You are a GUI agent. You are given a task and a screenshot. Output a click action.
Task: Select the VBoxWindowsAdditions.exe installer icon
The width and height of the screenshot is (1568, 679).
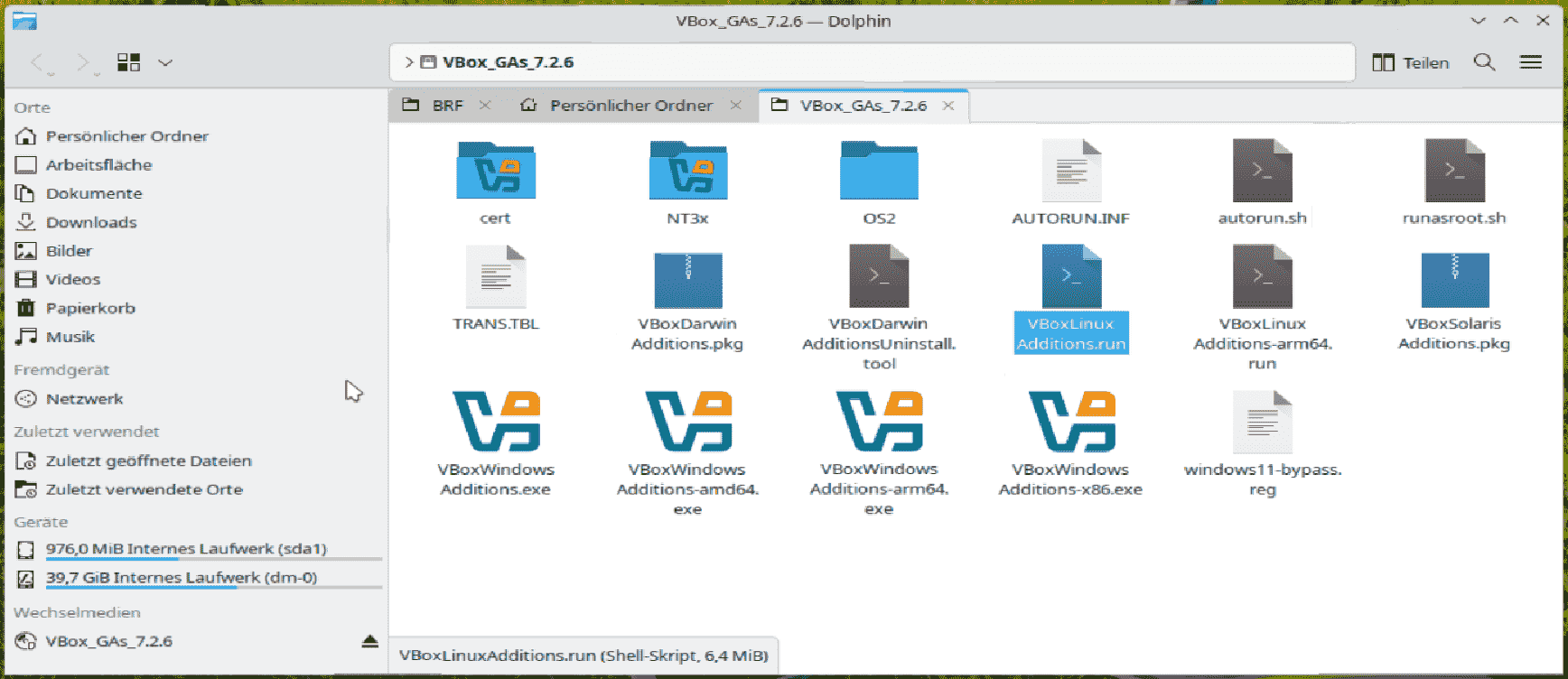[x=496, y=422]
